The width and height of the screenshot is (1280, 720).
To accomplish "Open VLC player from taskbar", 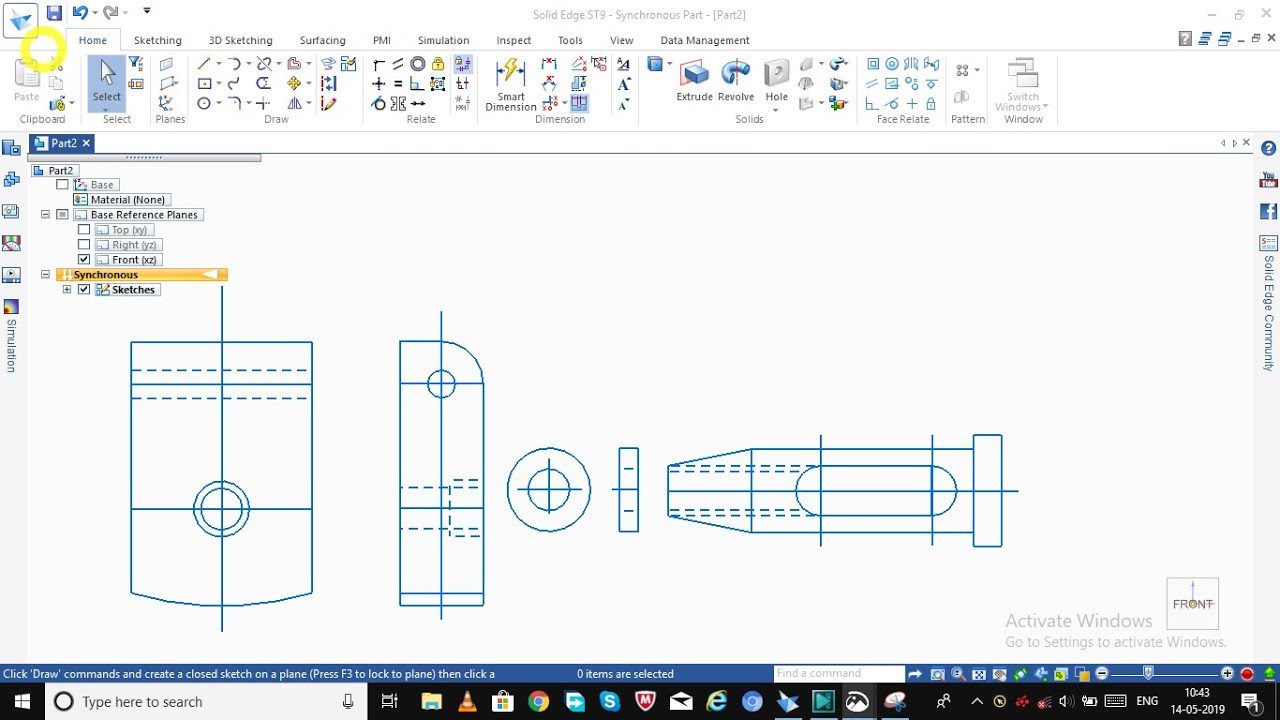I will [x=467, y=702].
